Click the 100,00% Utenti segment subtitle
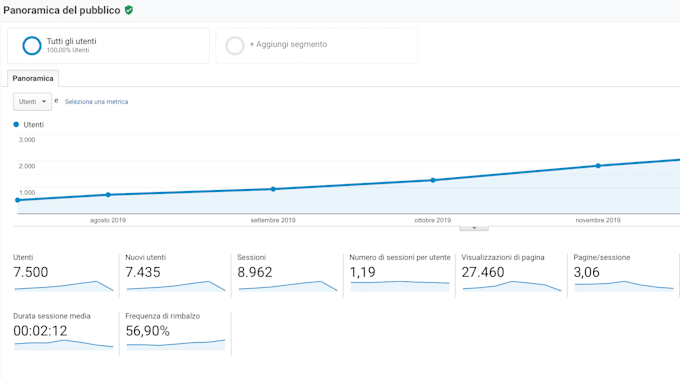Screen dimensions: 680x379 click(68, 50)
